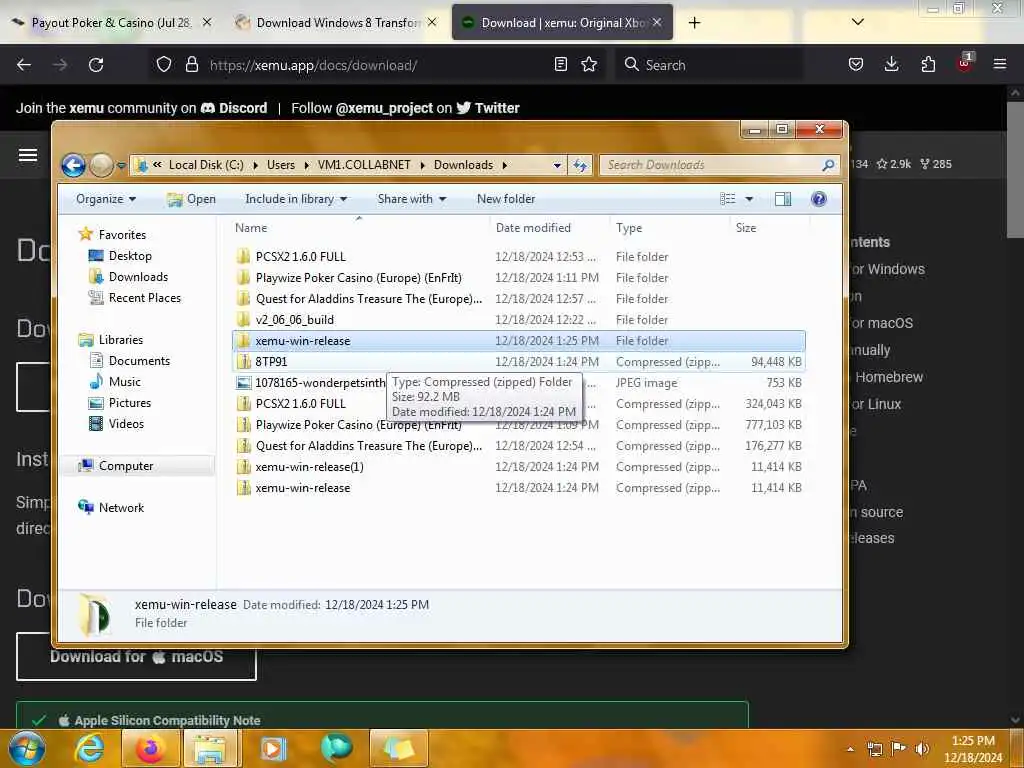Viewport: 1024px width, 768px height.
Task: Open Explorer recent locations dropdown arrow
Action: coord(121,166)
